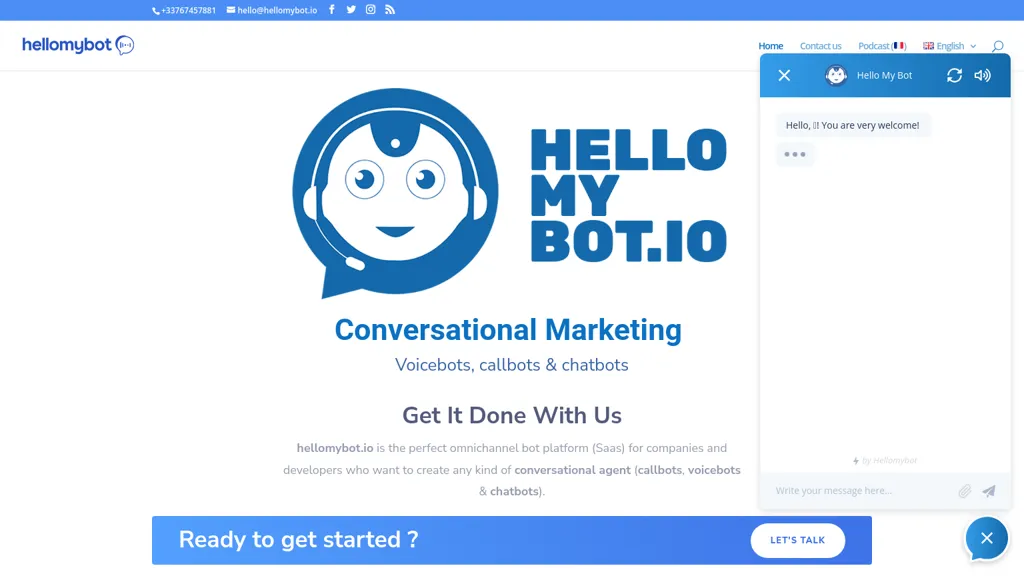Email hello@hellomybot.io from the top bar
The height and width of the screenshot is (576, 1024).
click(272, 10)
